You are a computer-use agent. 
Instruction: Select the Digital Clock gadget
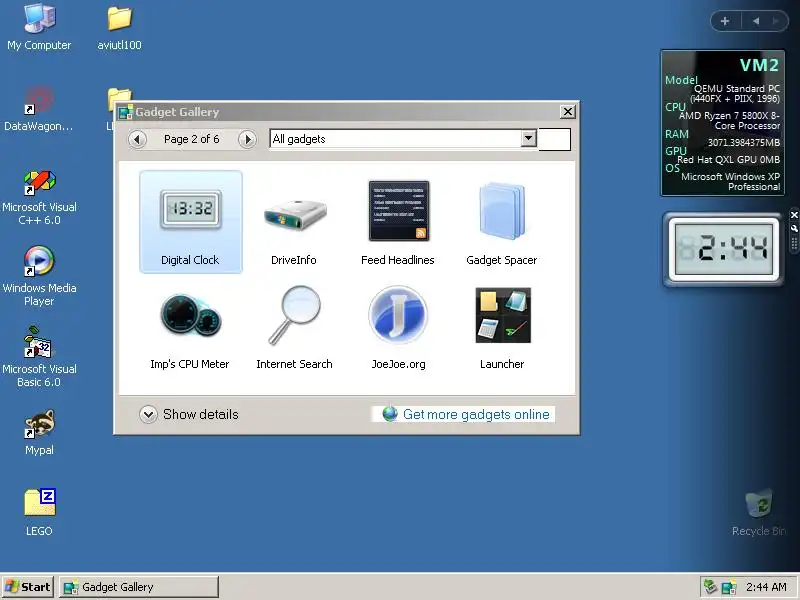[x=190, y=221]
